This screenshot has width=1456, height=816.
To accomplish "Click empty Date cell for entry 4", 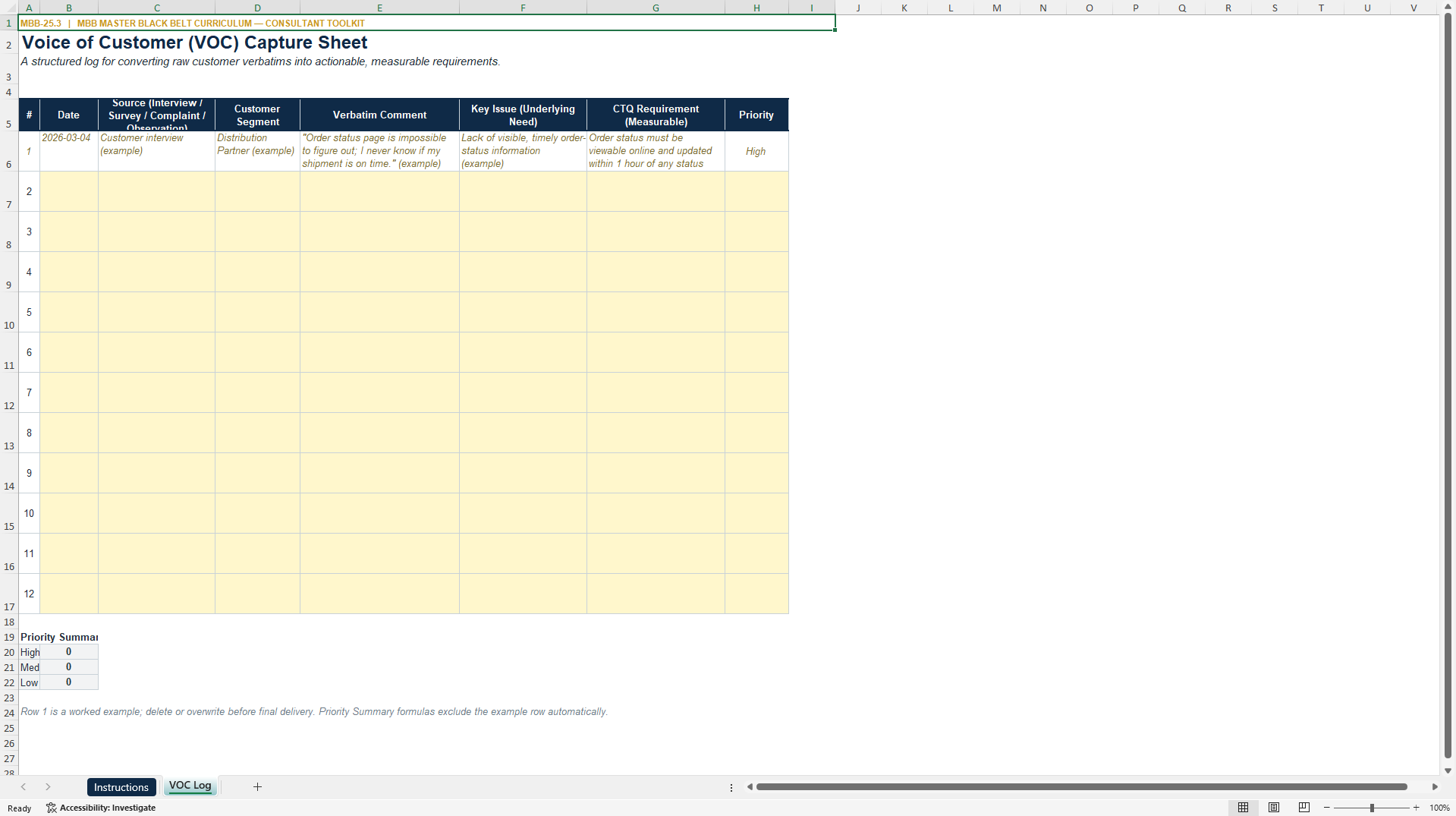I will click(x=68, y=272).
